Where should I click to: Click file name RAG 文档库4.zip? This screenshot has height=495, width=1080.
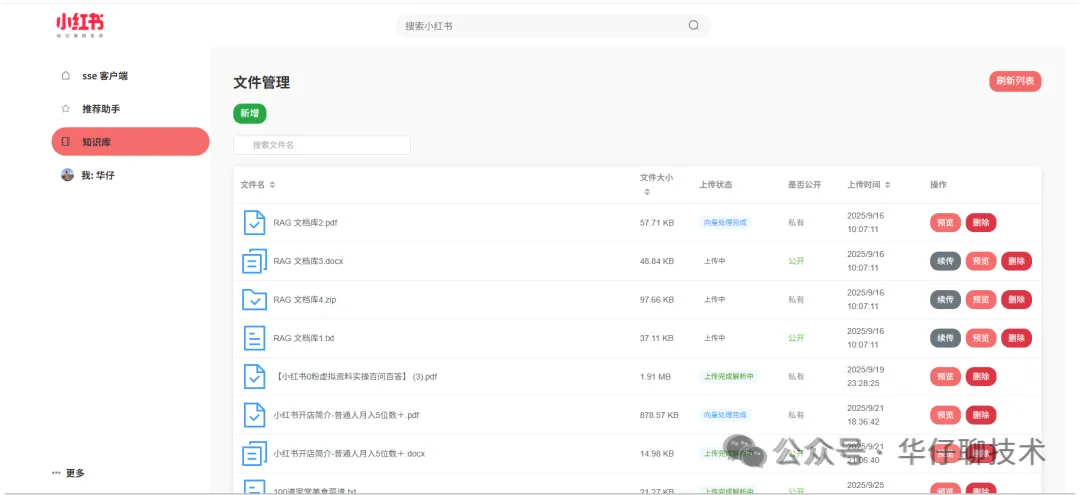[x=304, y=299]
